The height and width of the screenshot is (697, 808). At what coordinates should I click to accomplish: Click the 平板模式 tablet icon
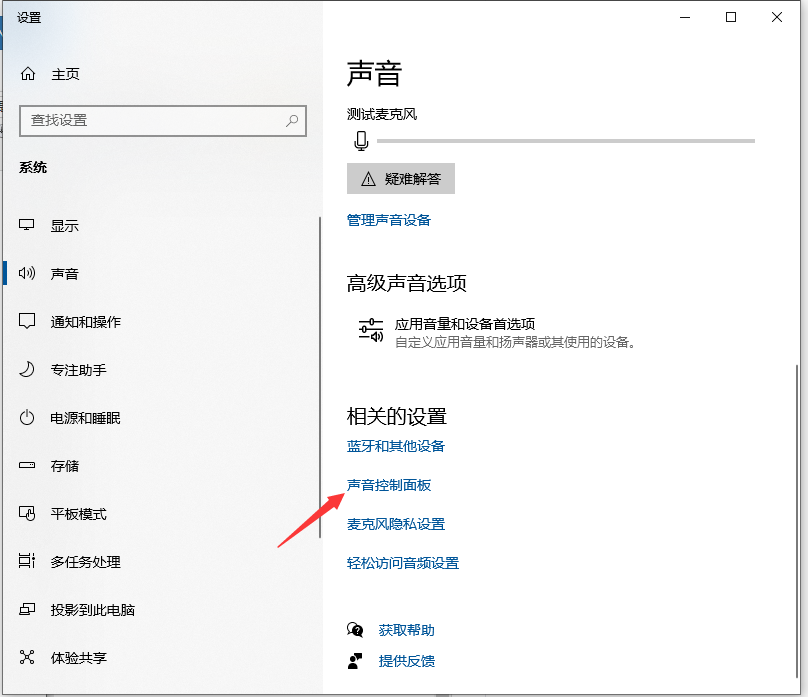point(27,513)
